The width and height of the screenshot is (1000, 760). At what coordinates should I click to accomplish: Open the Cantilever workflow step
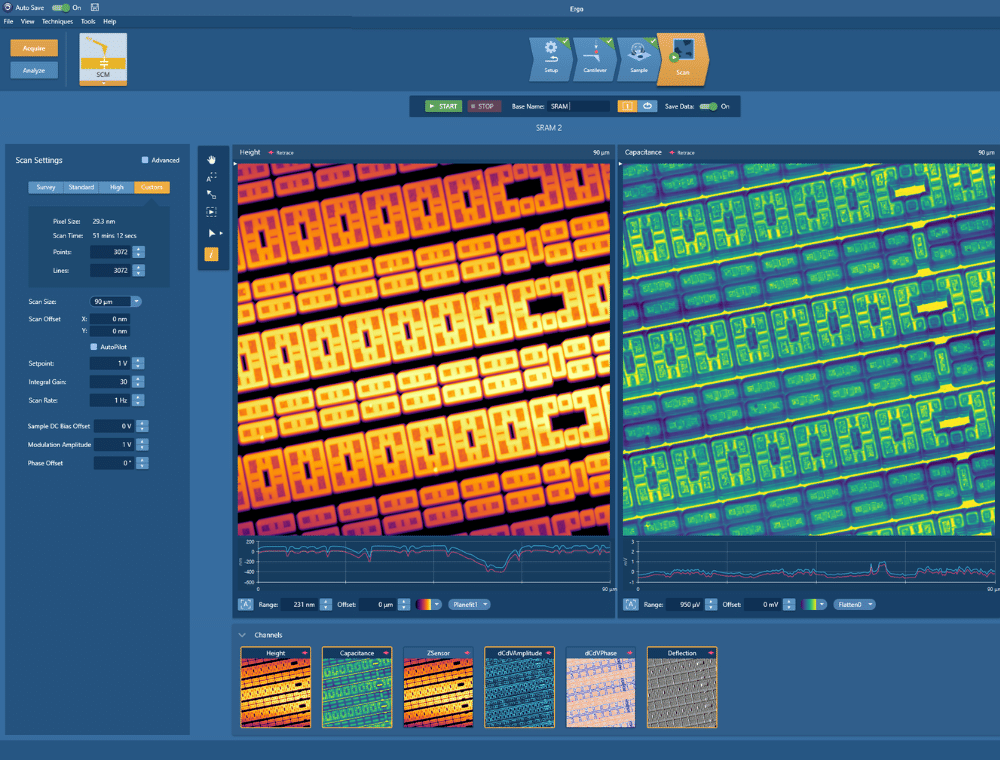tap(595, 58)
